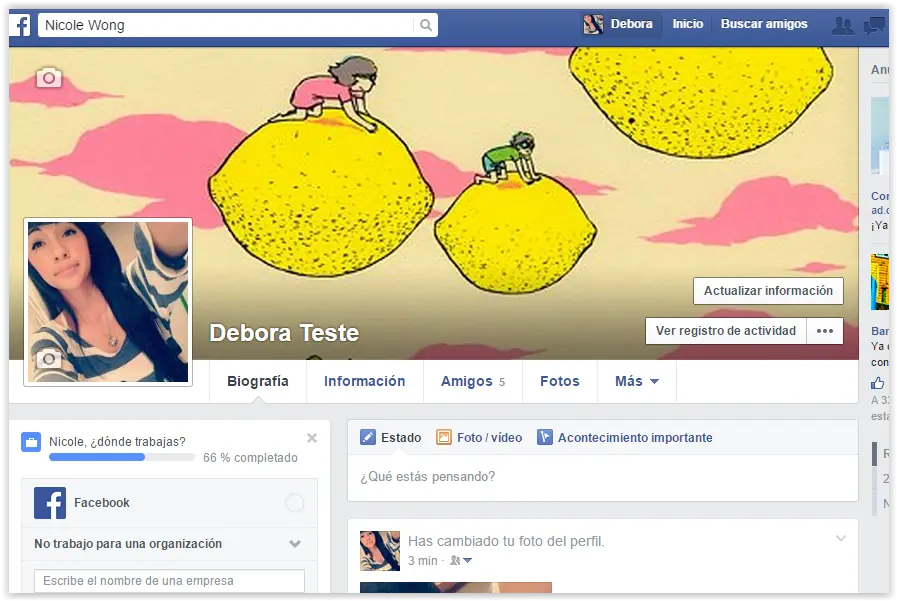Screen dimensions: 897x601
Task: Open the large profile picture
Action: tap(108, 302)
